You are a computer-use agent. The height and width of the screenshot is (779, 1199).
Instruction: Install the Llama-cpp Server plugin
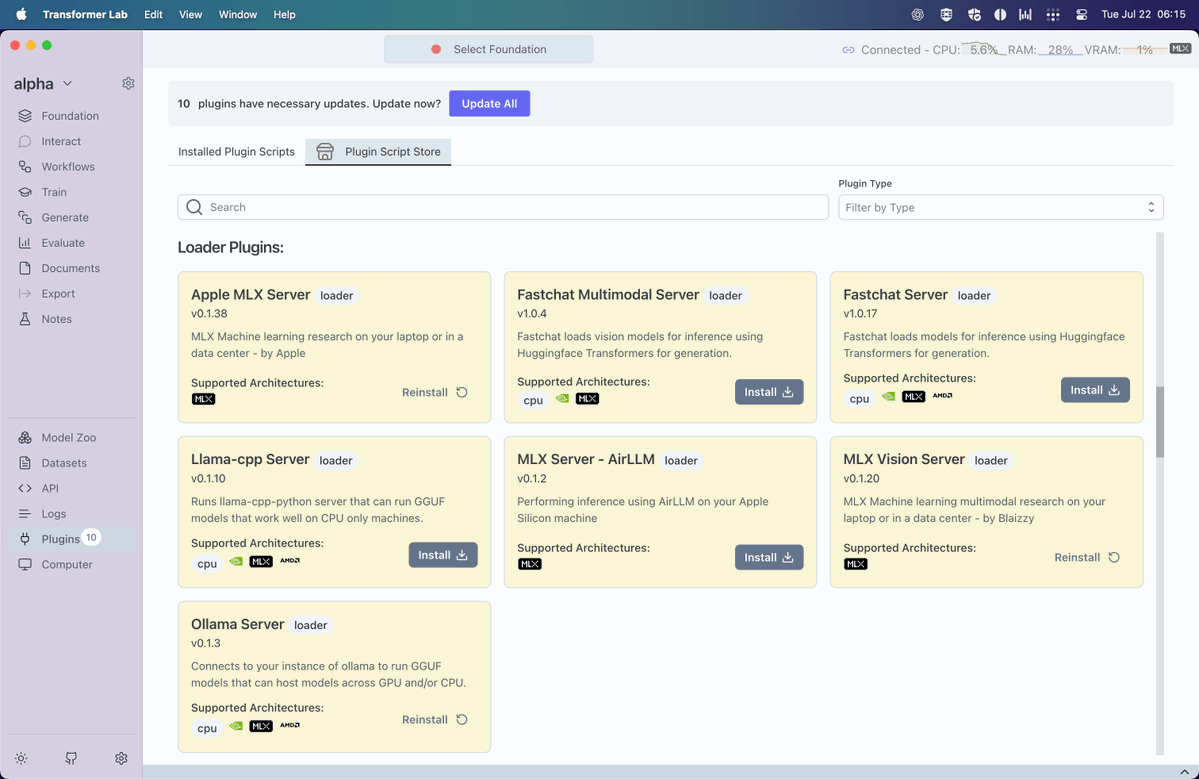(443, 555)
